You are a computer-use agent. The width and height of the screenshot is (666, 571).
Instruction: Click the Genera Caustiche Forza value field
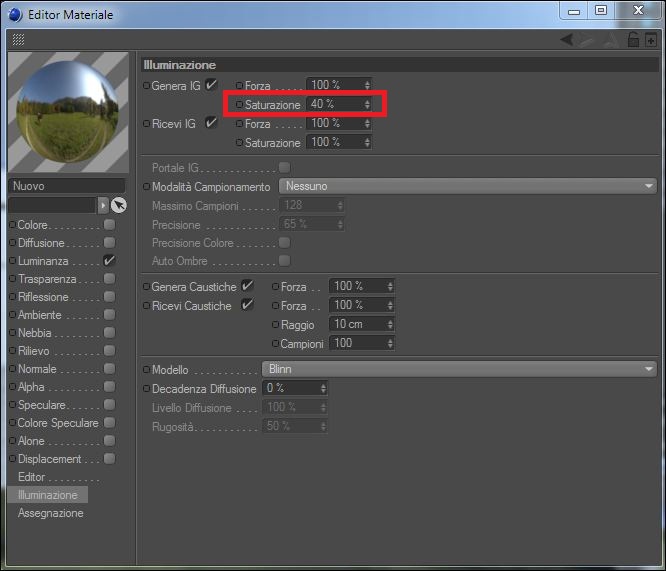point(362,286)
